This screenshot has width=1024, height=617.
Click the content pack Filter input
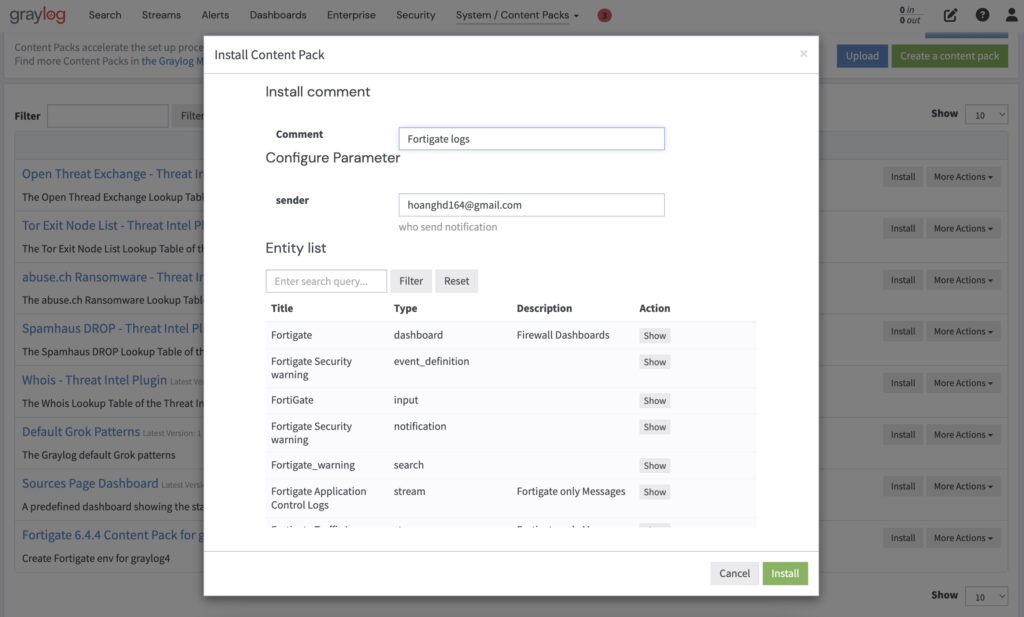(108, 116)
